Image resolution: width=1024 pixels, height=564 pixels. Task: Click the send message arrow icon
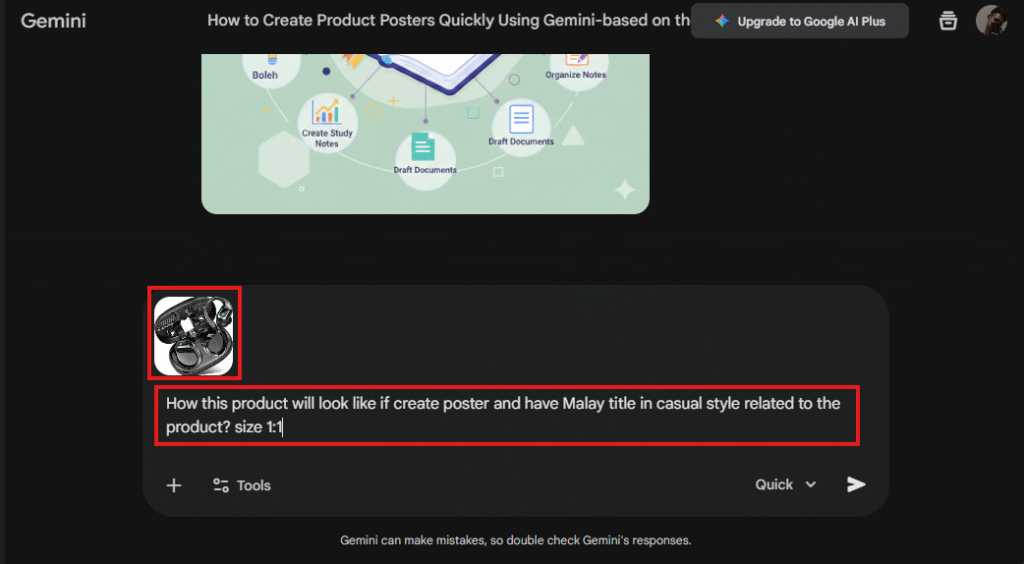coord(856,484)
